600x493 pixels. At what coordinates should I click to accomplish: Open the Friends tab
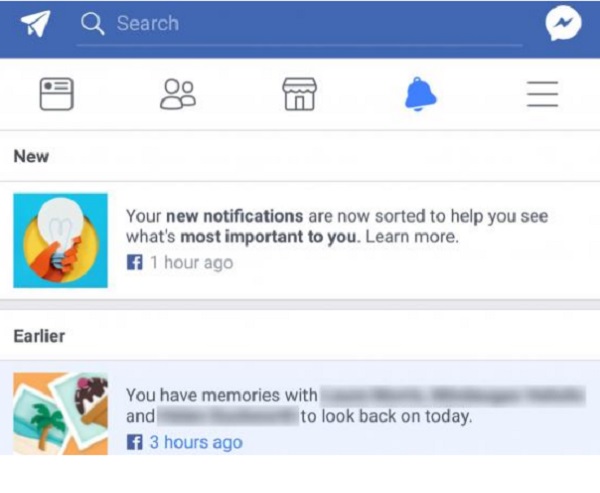178,94
